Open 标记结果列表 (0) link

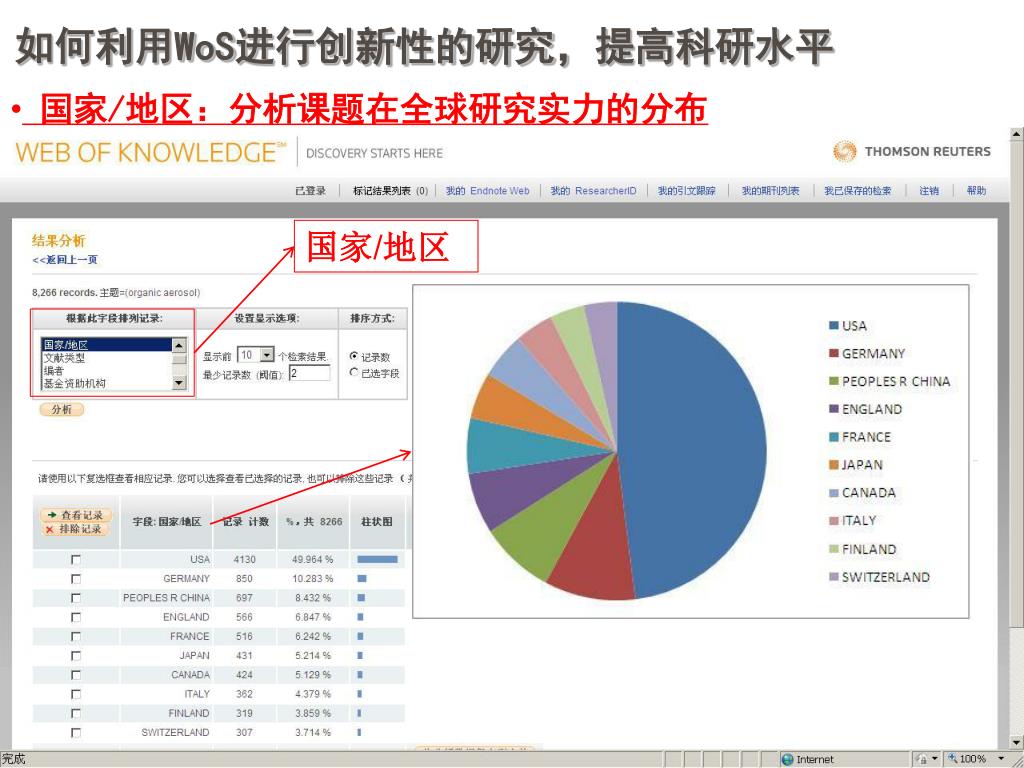coord(390,191)
